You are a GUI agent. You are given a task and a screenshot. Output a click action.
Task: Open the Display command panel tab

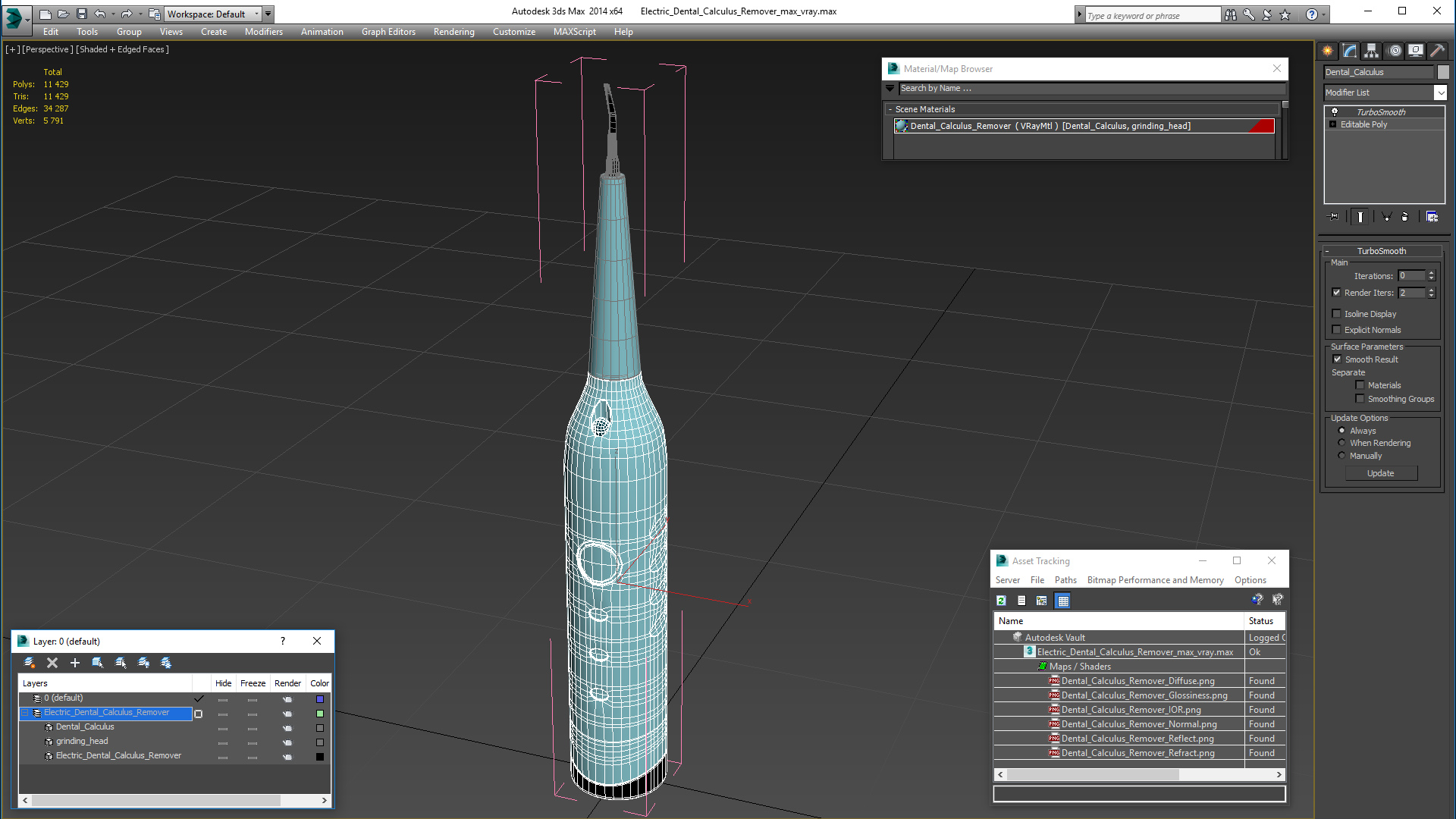click(1416, 51)
